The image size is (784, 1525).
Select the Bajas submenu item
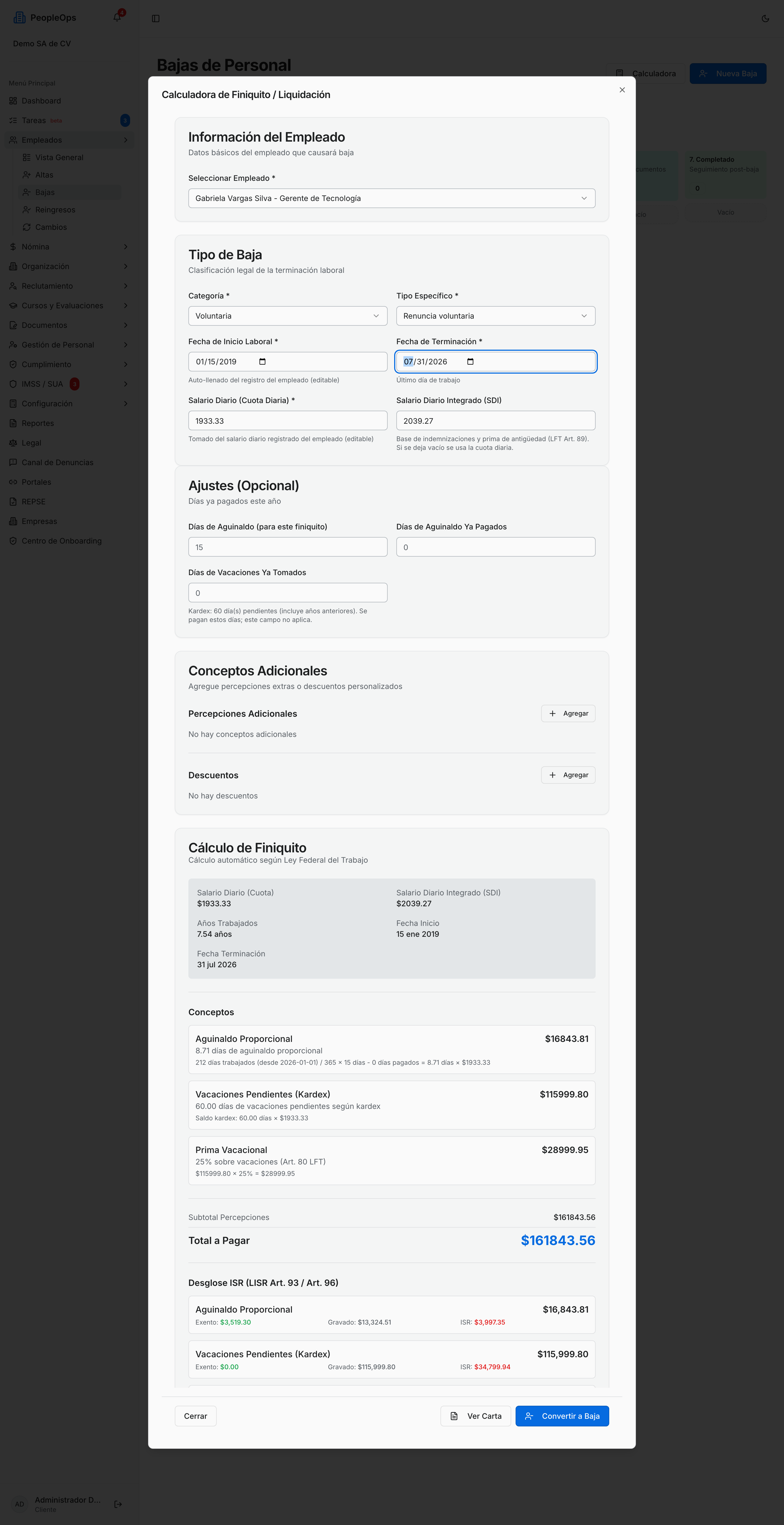(69, 193)
